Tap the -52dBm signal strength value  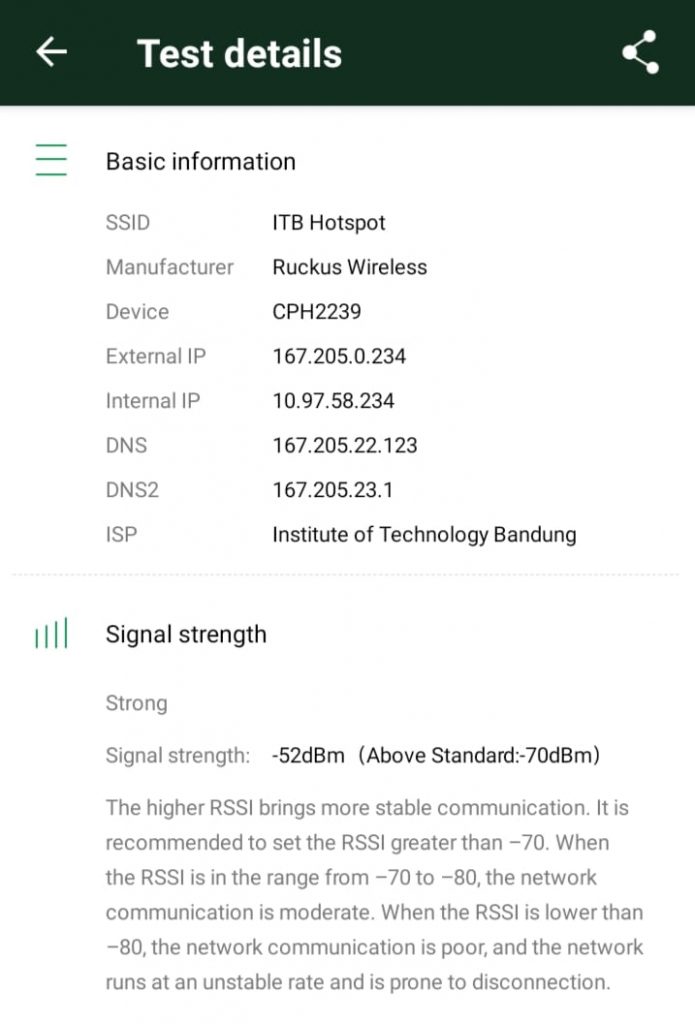(x=308, y=756)
